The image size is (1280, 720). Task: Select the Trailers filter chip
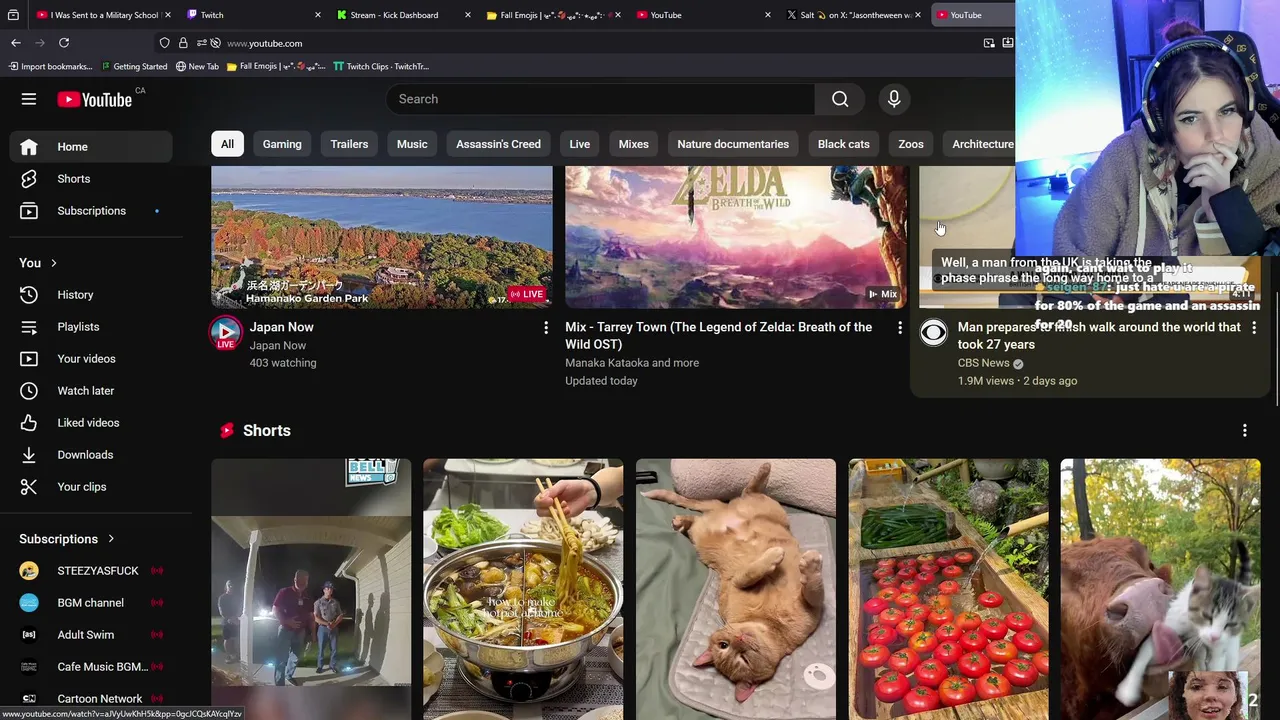tap(349, 144)
